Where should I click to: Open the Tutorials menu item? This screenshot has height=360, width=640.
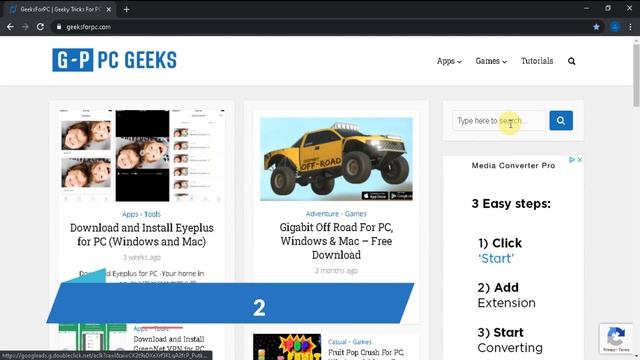pyautogui.click(x=537, y=61)
